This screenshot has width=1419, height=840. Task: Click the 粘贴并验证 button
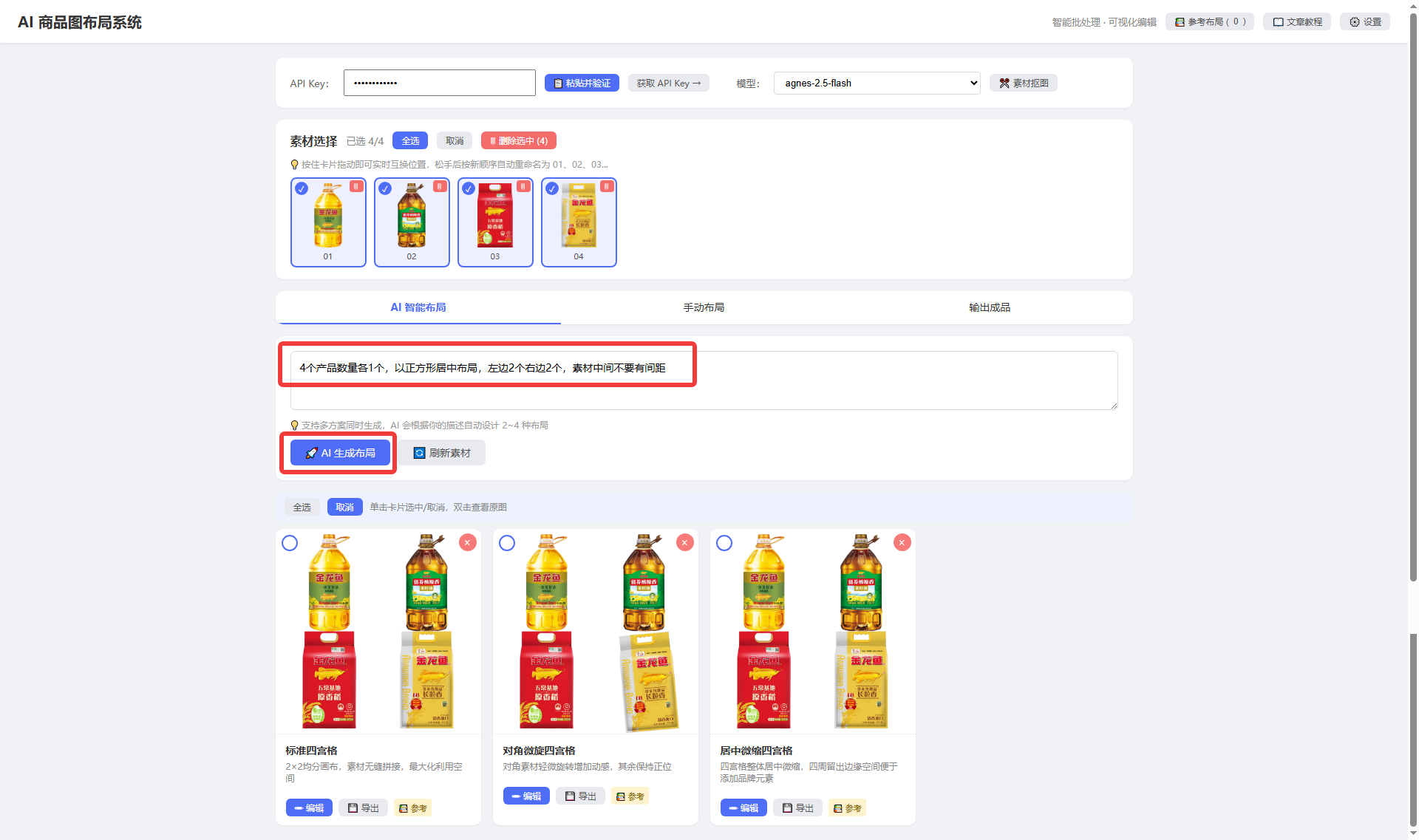click(x=582, y=83)
